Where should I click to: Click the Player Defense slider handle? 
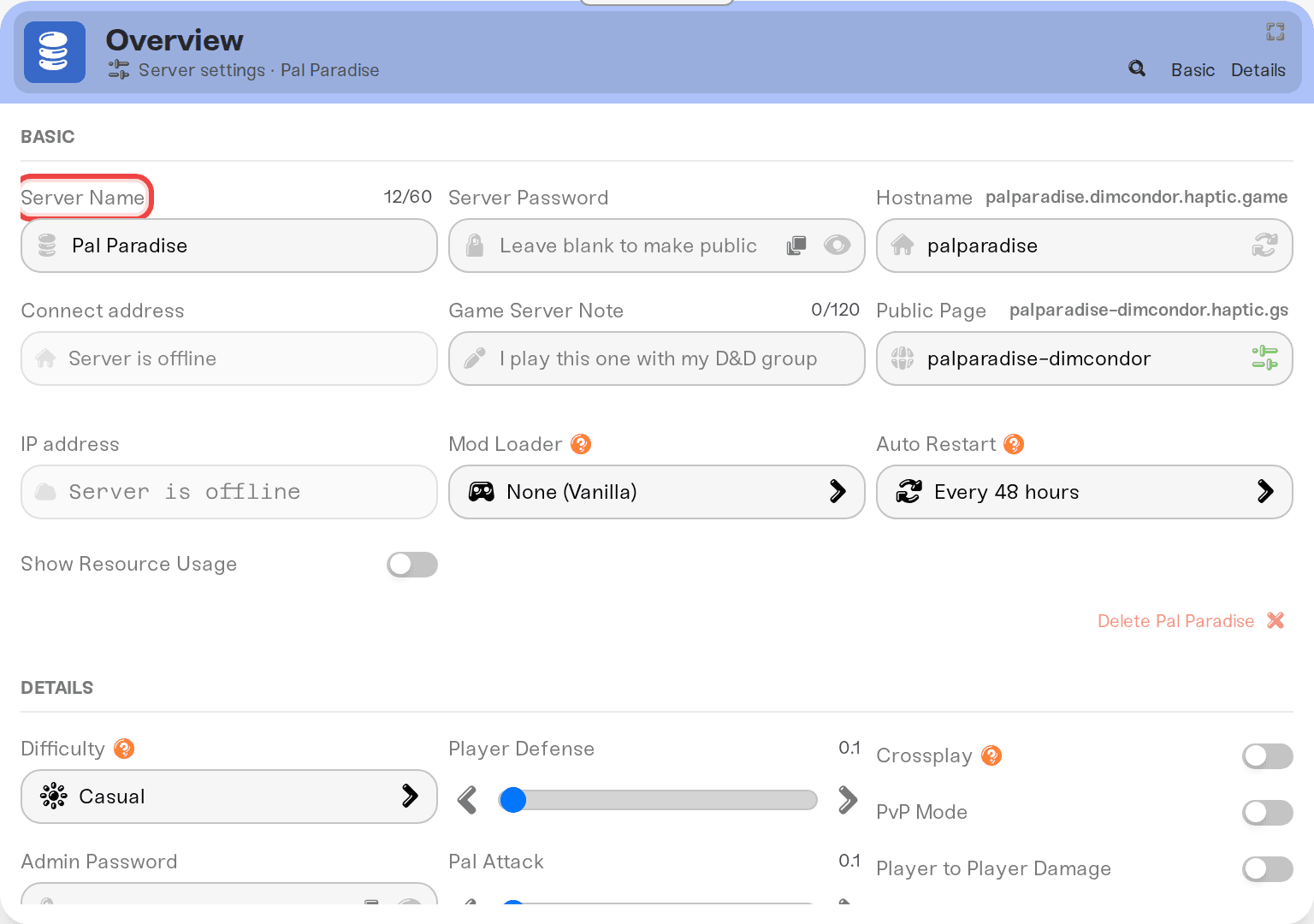(x=513, y=800)
